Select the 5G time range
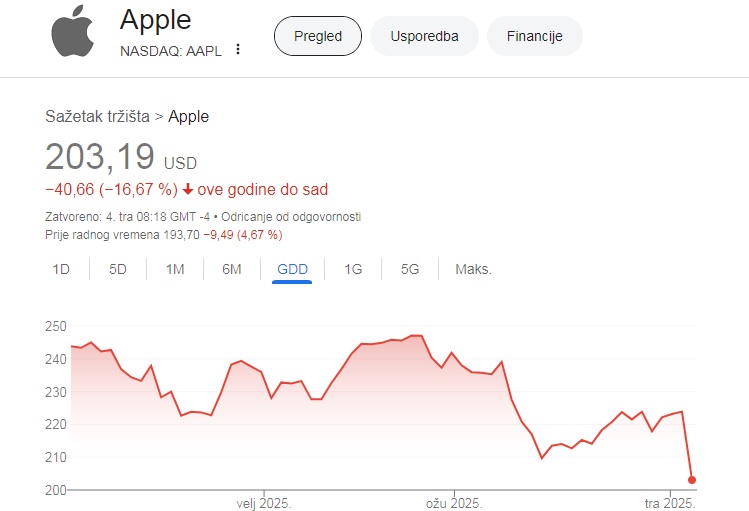The width and height of the screenshot is (749, 511). tap(410, 269)
